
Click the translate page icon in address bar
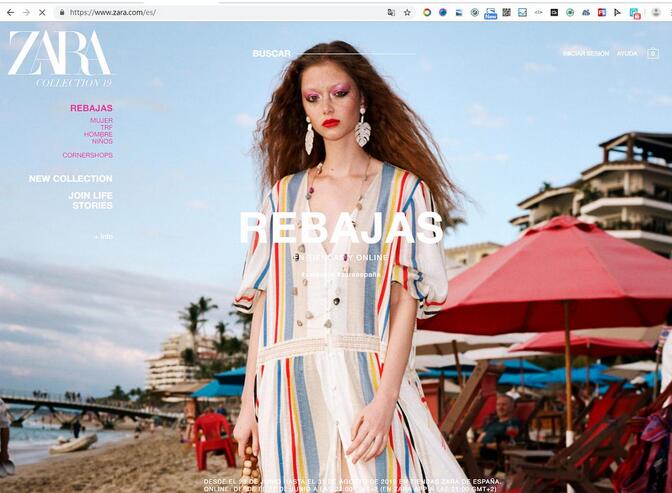coord(391,12)
